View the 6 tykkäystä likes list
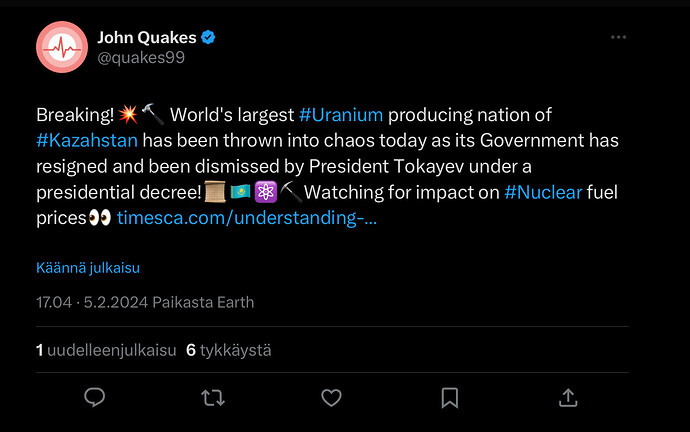Screen dimensions: 690x432 click(x=229, y=350)
